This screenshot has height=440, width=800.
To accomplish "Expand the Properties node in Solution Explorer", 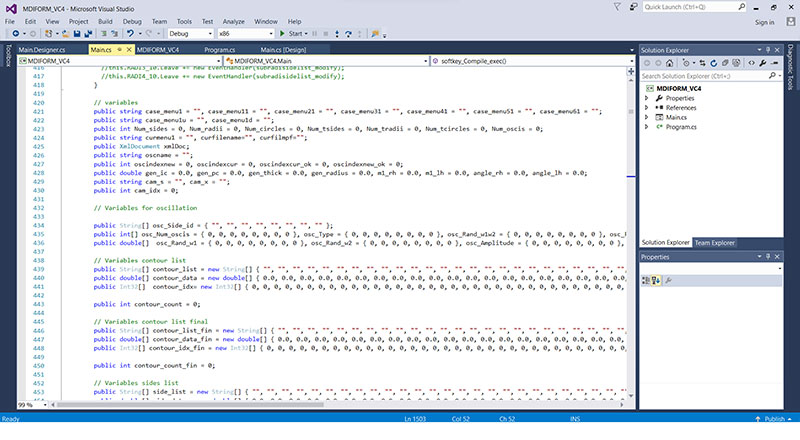I will click(x=647, y=98).
